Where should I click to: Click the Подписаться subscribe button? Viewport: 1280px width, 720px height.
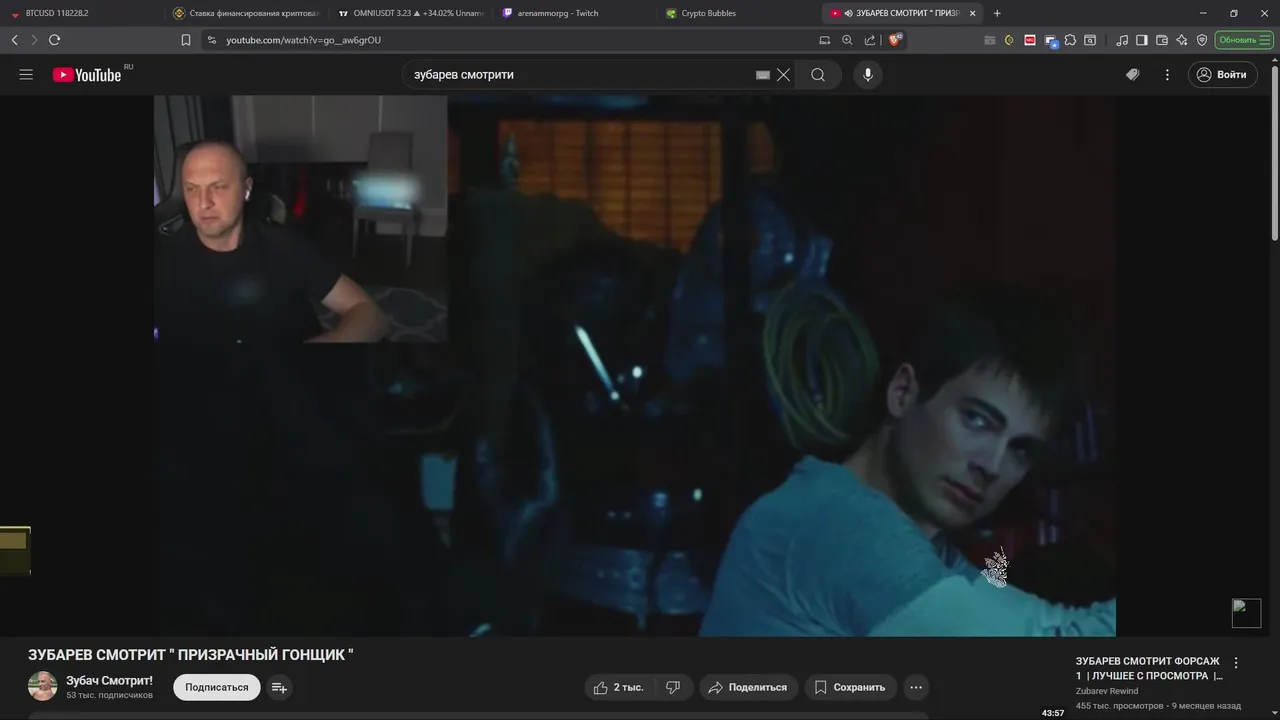pyautogui.click(x=217, y=687)
